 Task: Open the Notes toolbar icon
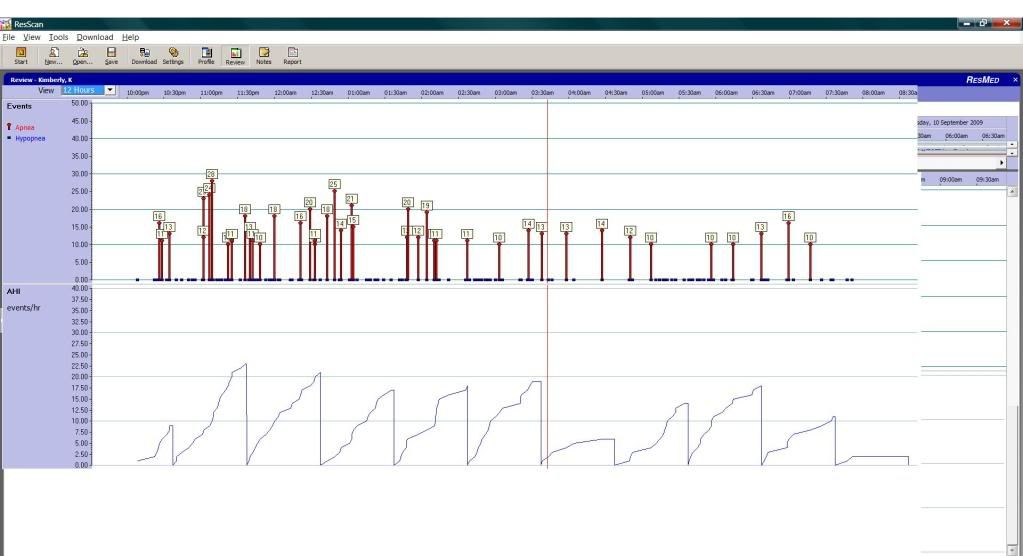(x=264, y=54)
